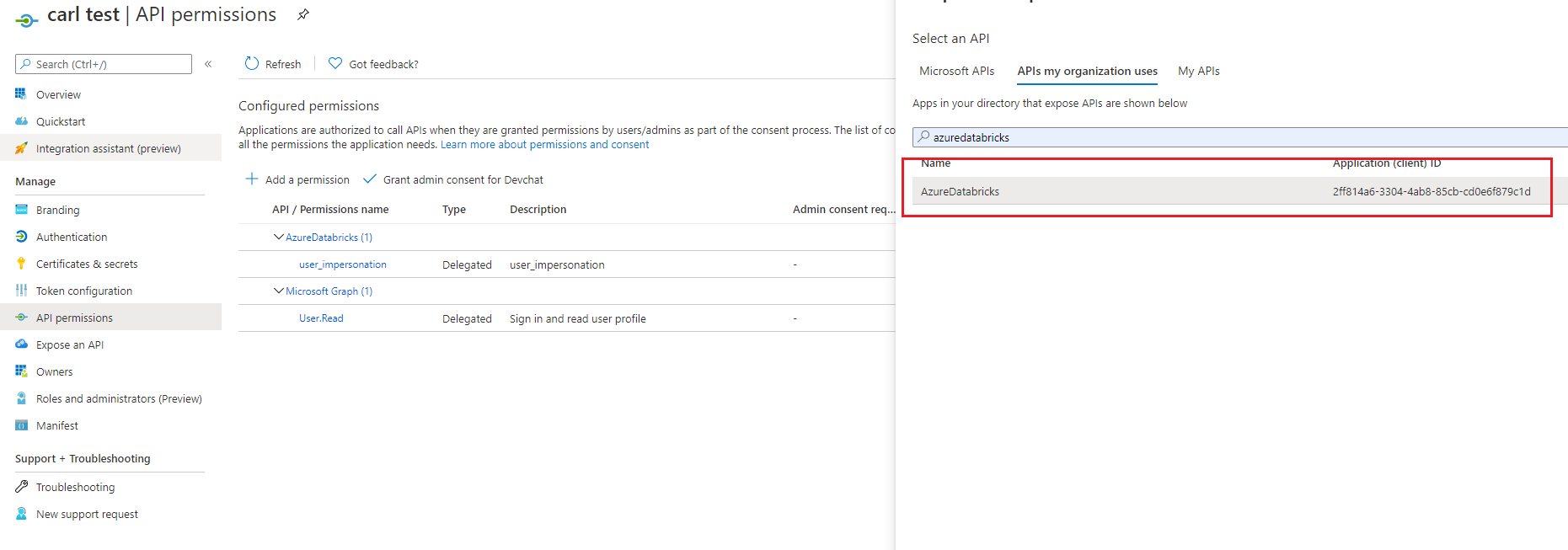Open the AzureDatabricks (1) group link

329,238
